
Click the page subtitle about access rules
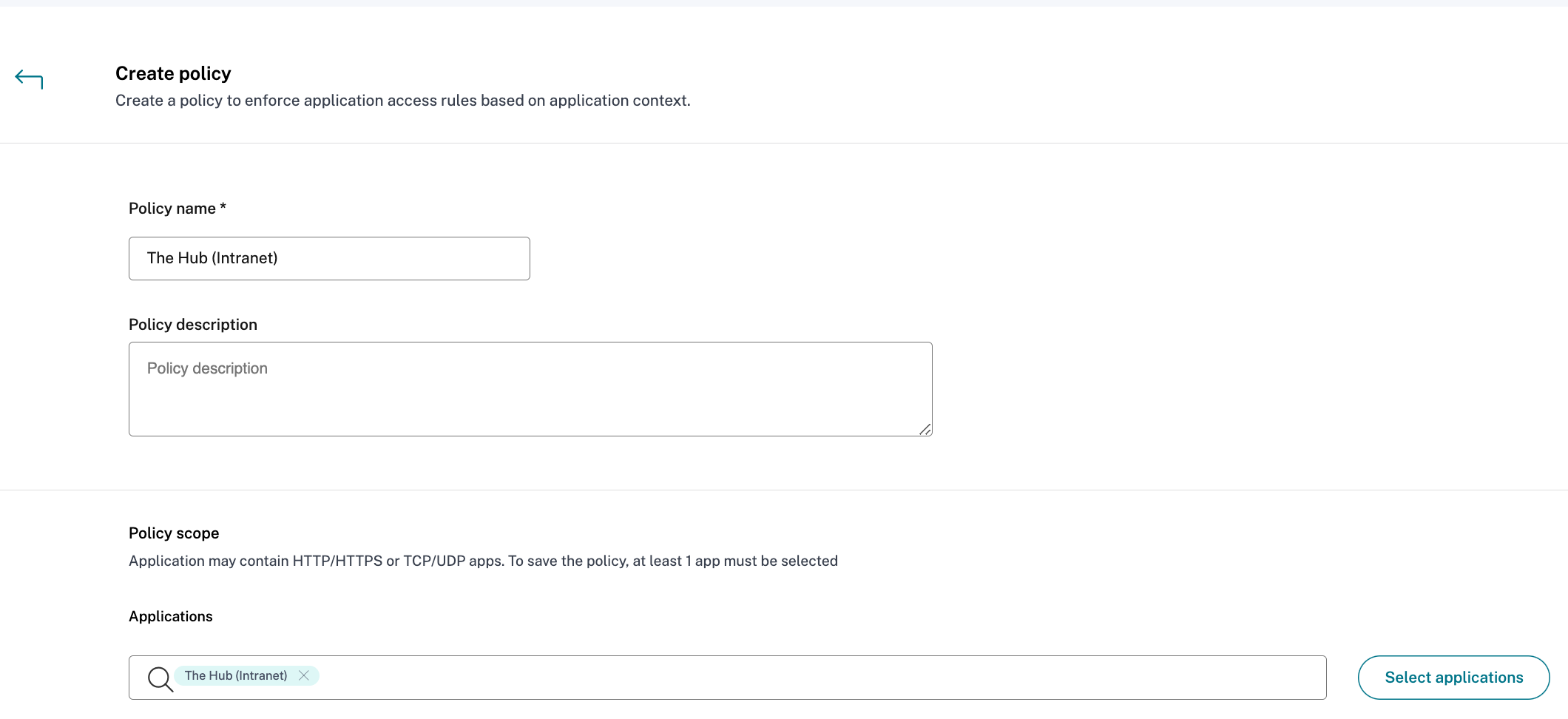pyautogui.click(x=403, y=101)
